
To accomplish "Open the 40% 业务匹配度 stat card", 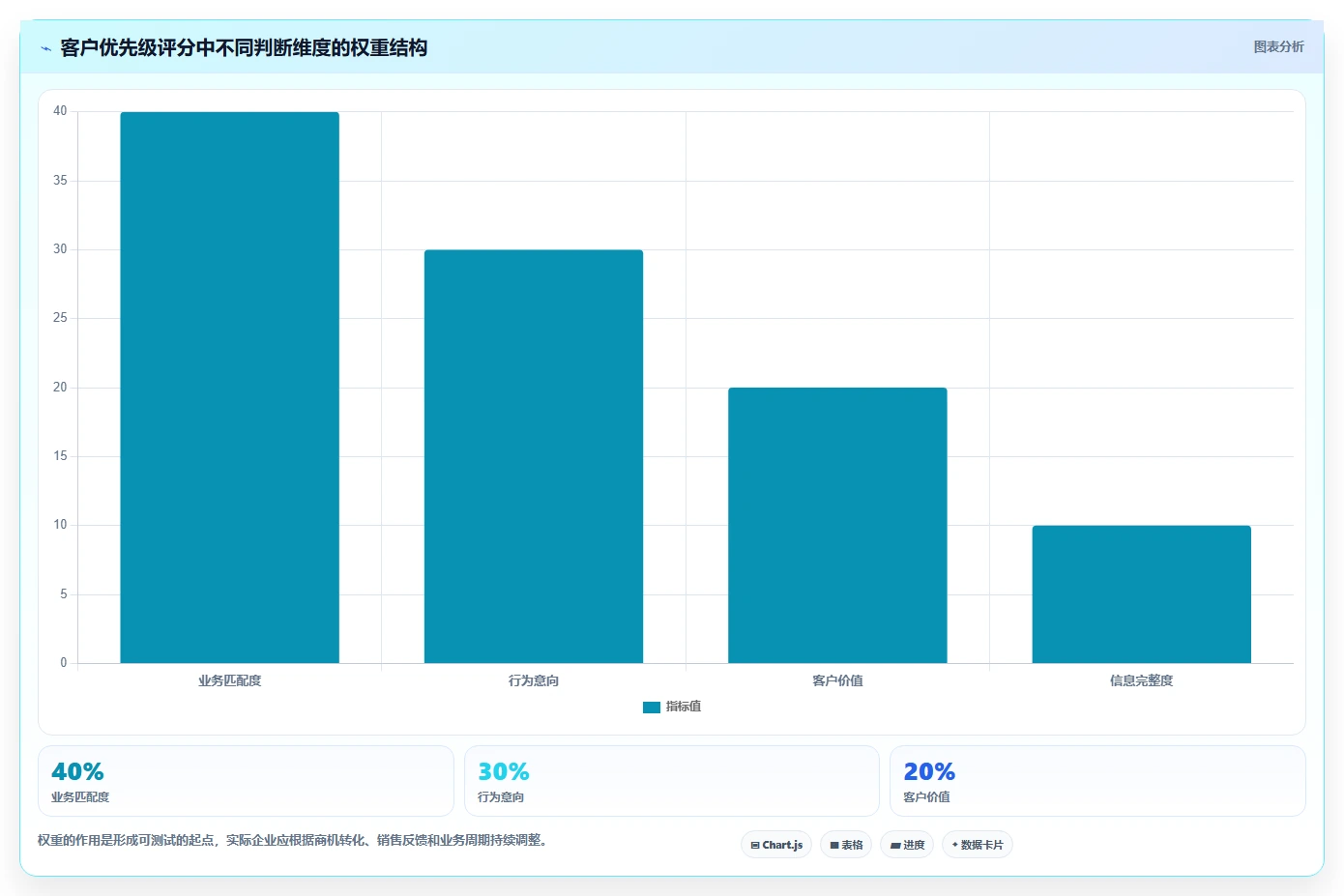I will click(246, 781).
